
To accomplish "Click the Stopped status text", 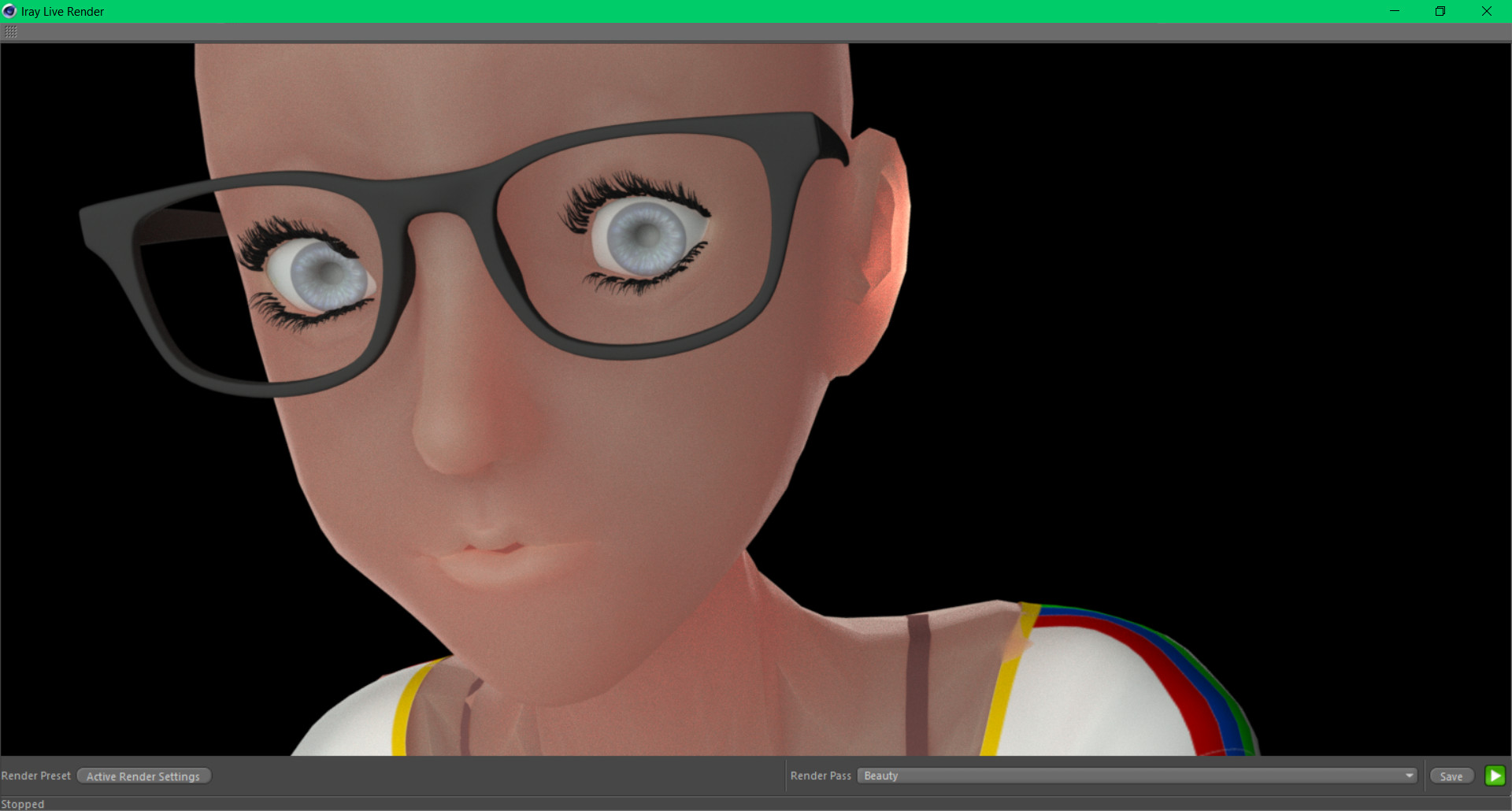I will tap(23, 804).
